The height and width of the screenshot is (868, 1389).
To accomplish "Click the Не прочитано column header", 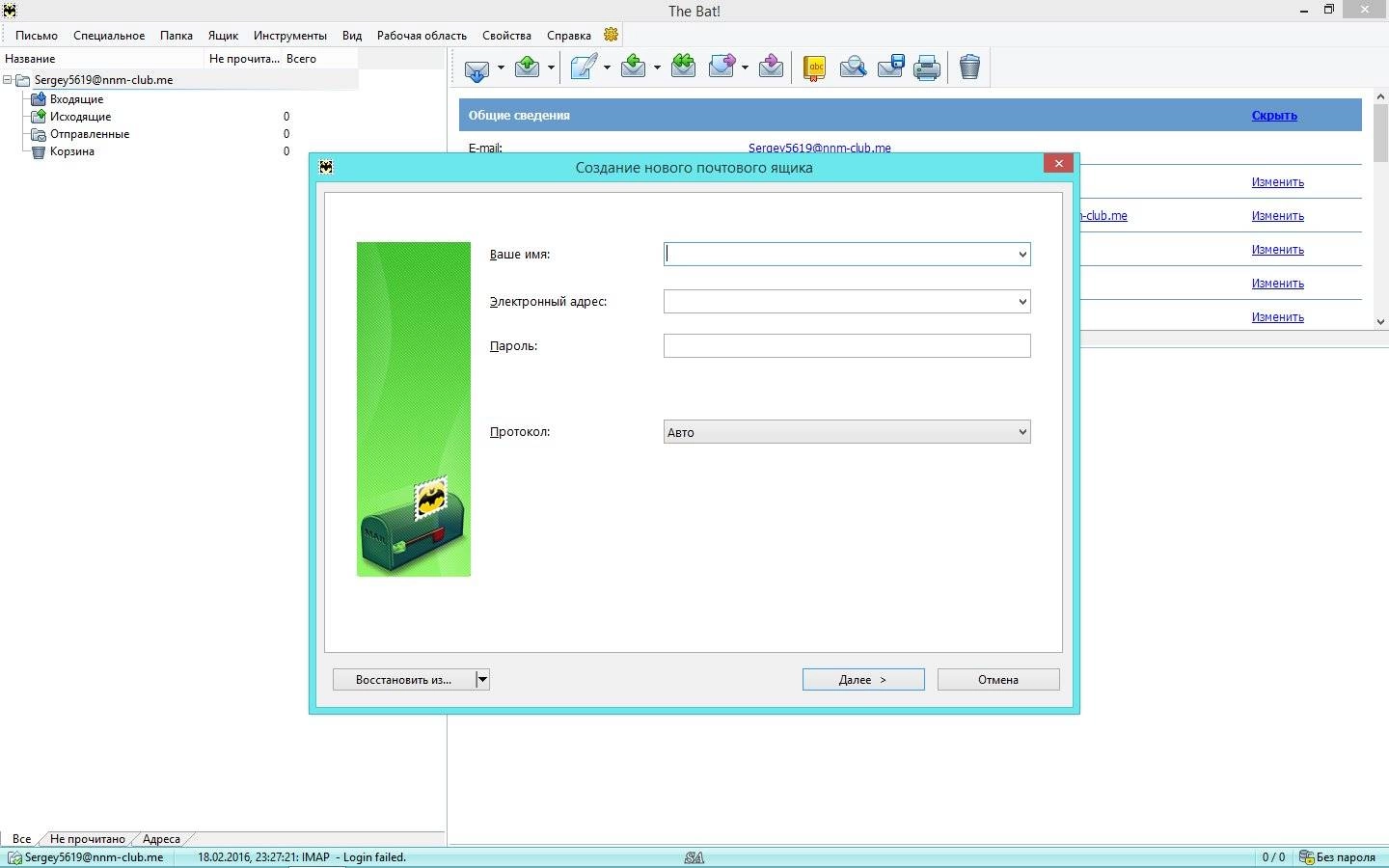I will pyautogui.click(x=244, y=59).
